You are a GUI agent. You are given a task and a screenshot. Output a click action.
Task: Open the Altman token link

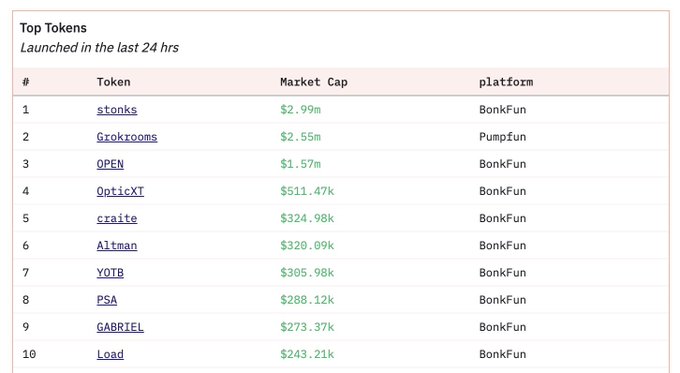tap(117, 245)
